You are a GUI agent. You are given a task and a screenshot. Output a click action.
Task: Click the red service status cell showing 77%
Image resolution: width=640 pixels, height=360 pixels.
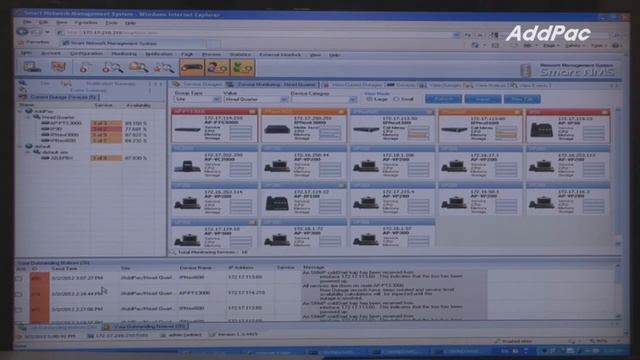click(x=106, y=129)
